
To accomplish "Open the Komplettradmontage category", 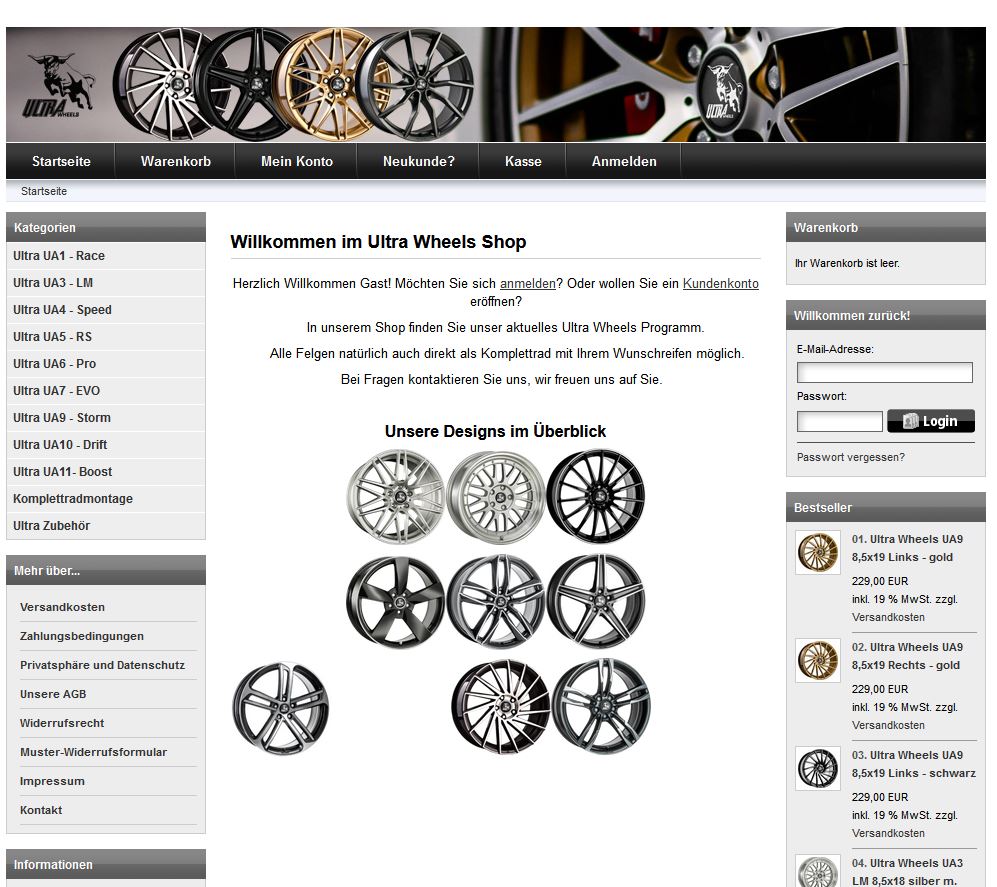I will click(x=106, y=499).
